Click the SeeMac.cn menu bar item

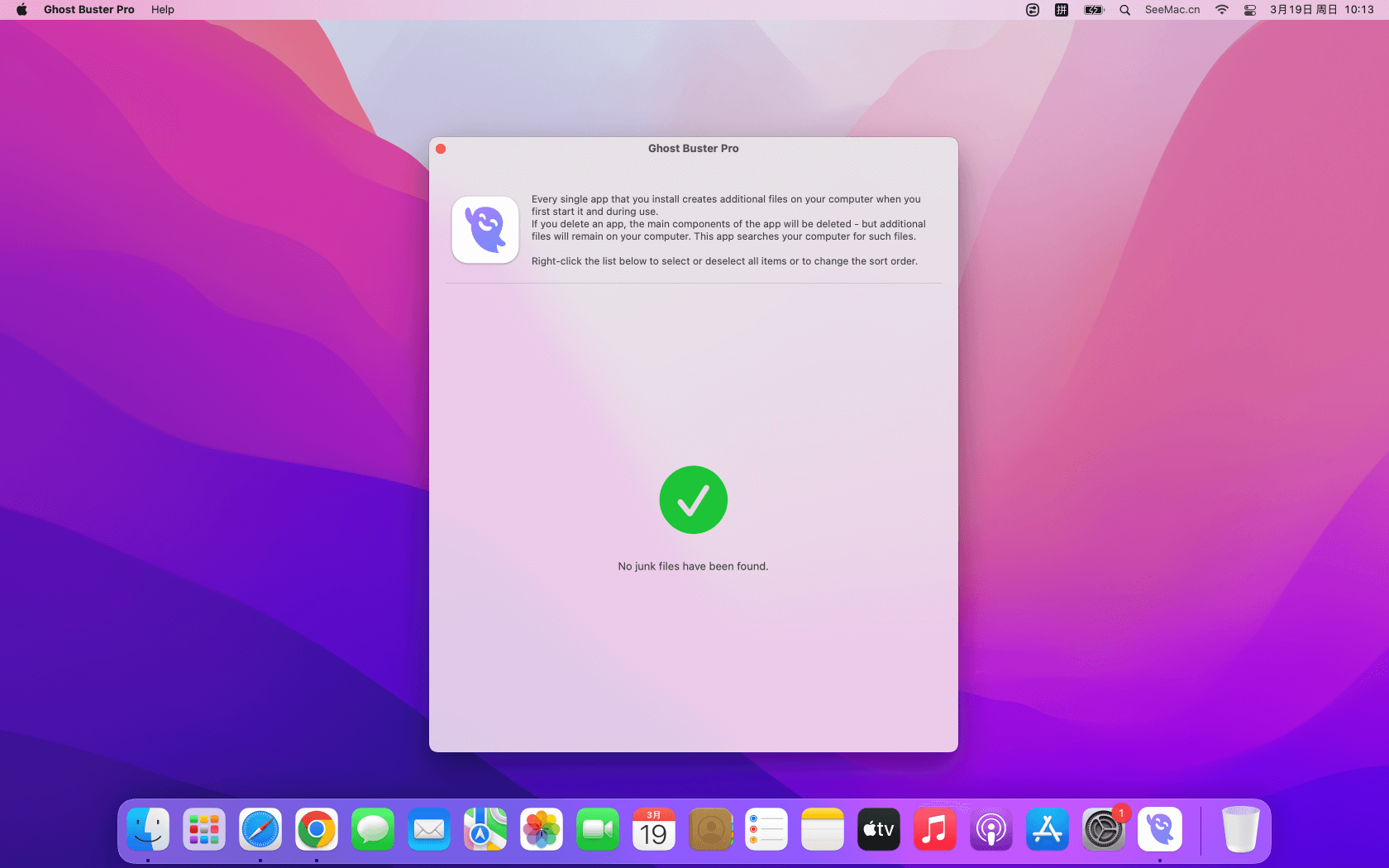[1172, 10]
